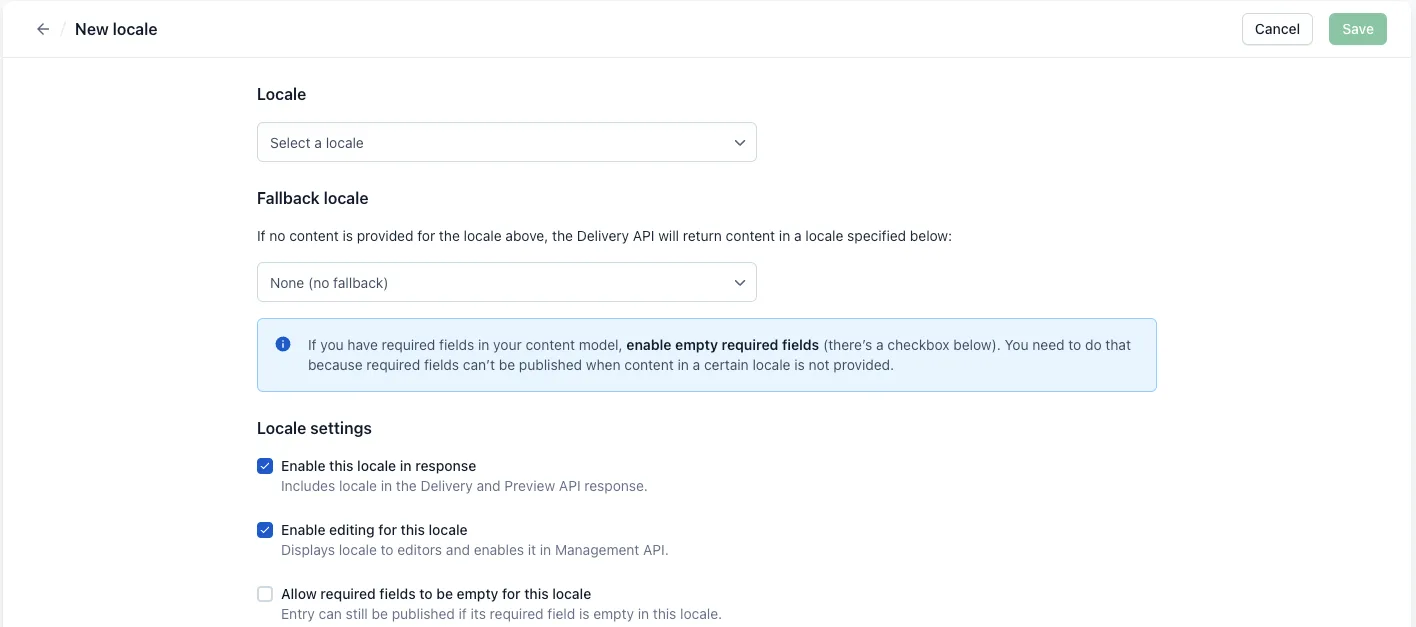Image resolution: width=1416 pixels, height=627 pixels.
Task: Click the Delivery and Preview API description text
Action: click(464, 487)
